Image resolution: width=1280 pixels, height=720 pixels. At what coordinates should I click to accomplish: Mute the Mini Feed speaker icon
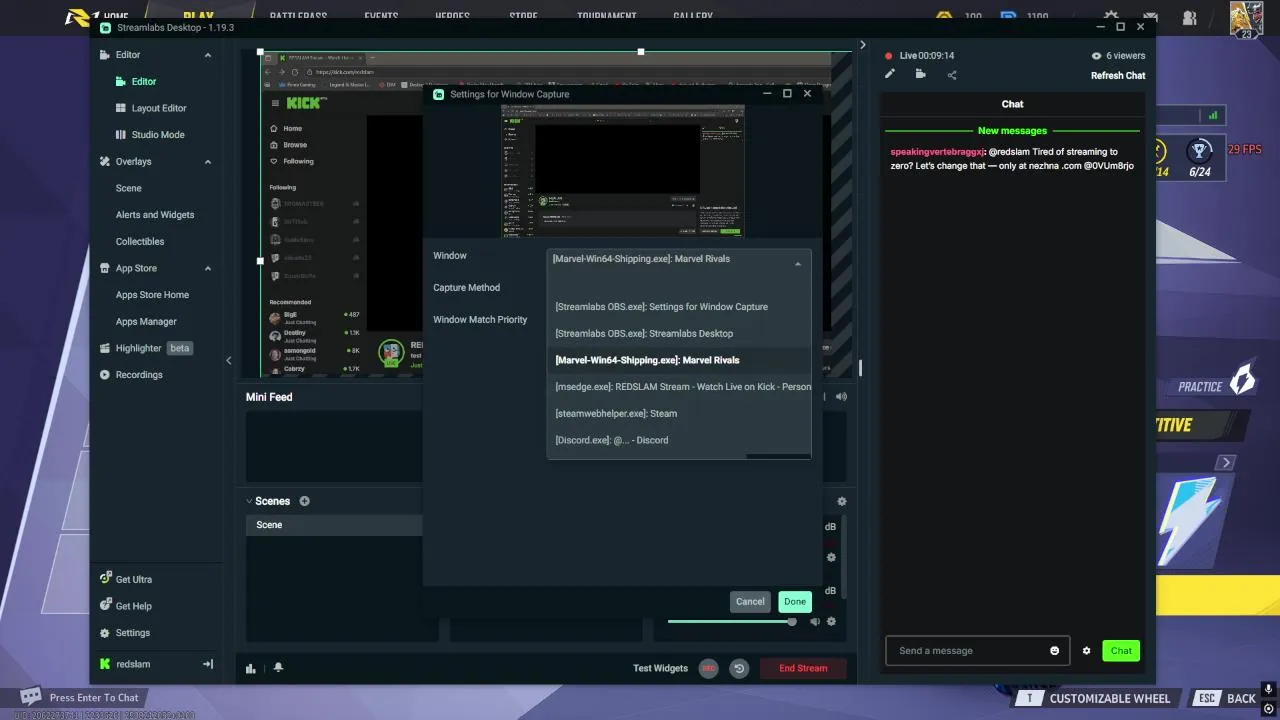[x=842, y=397]
